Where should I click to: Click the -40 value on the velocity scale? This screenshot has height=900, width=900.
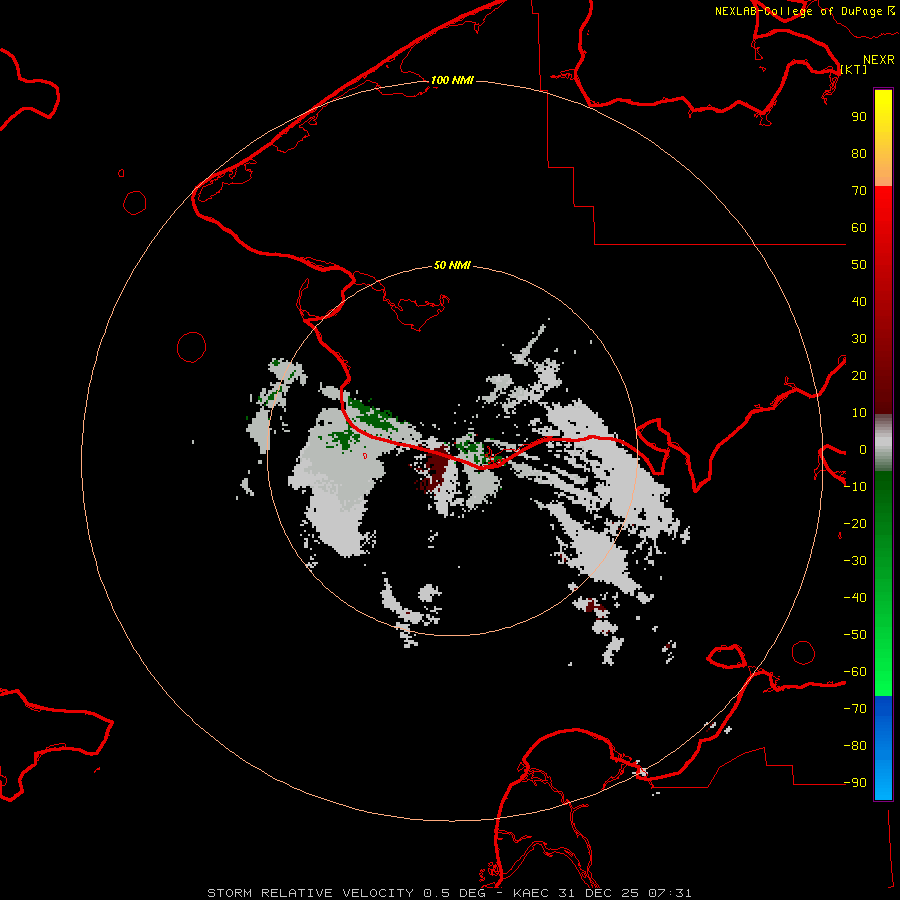[855, 598]
